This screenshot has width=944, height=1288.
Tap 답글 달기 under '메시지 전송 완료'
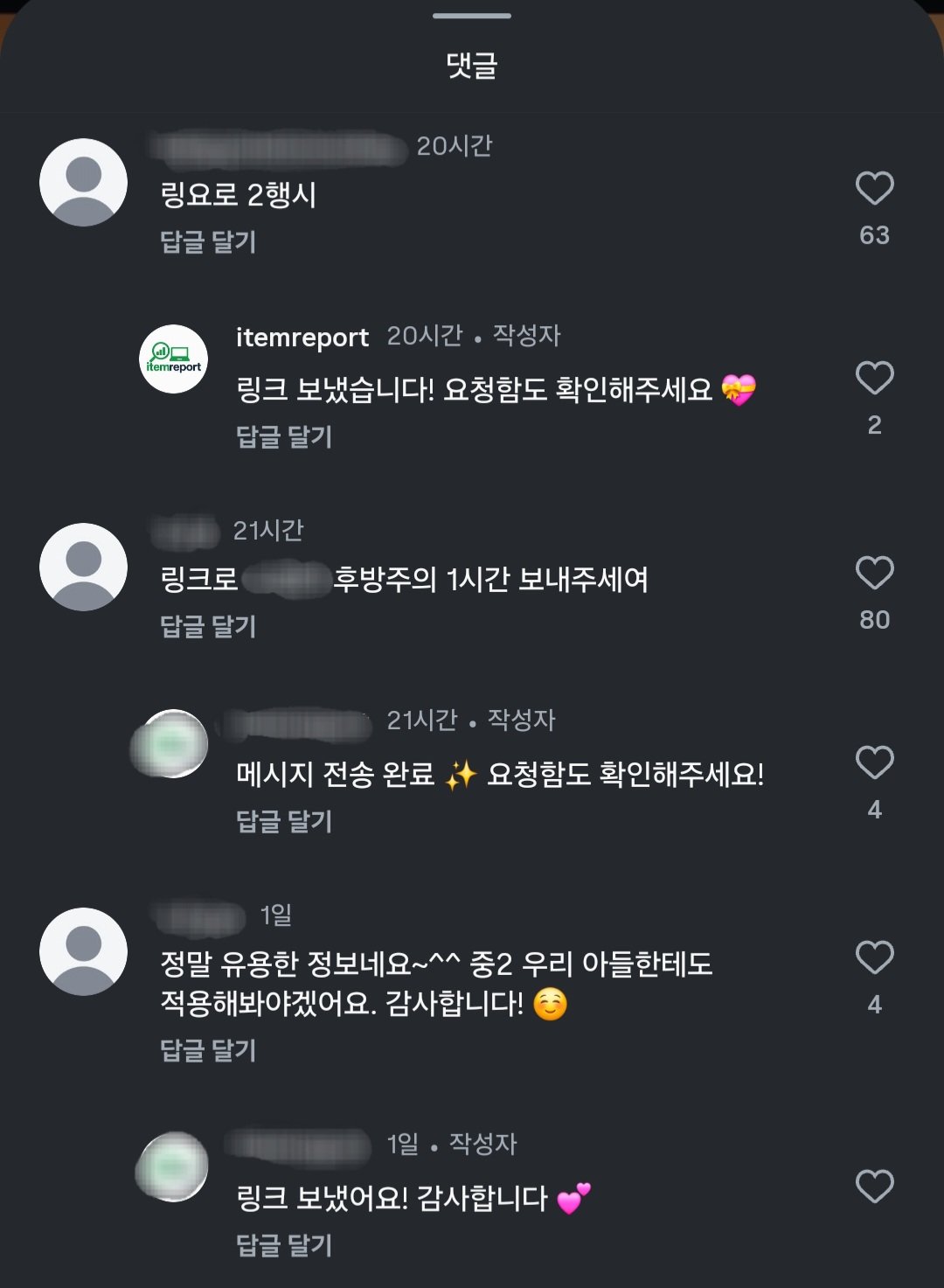coord(284,821)
